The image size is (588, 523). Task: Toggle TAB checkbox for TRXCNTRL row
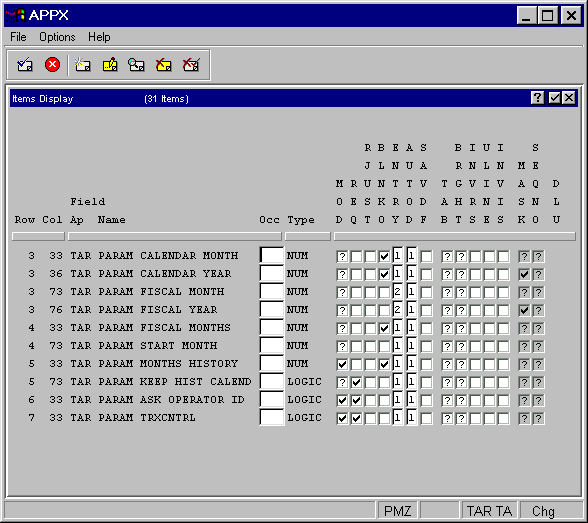(447, 418)
